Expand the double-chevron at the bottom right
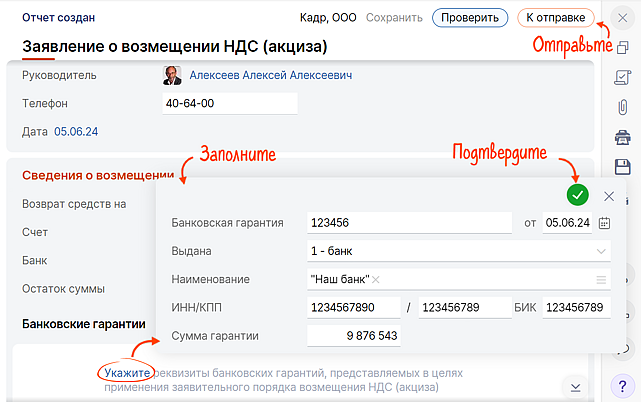641x402 pixels. tap(576, 387)
